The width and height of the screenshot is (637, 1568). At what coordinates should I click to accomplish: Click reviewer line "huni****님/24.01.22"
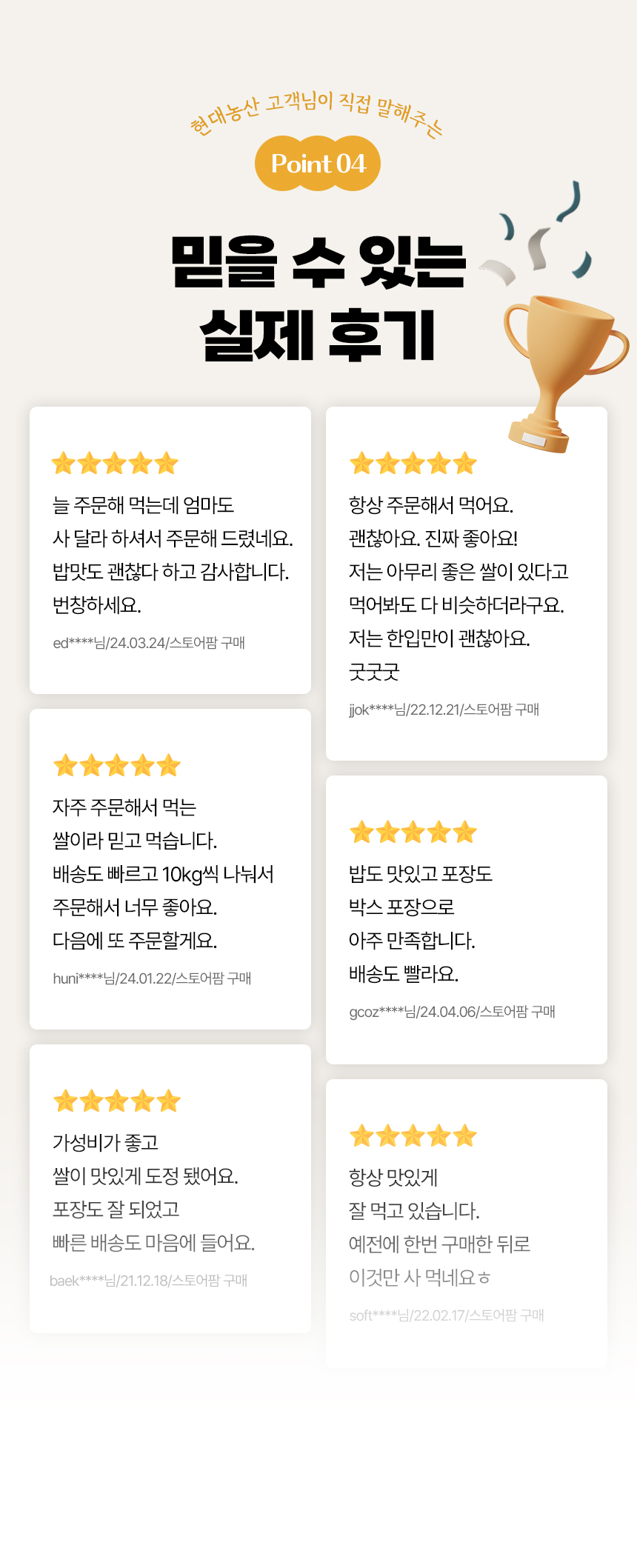(x=152, y=978)
